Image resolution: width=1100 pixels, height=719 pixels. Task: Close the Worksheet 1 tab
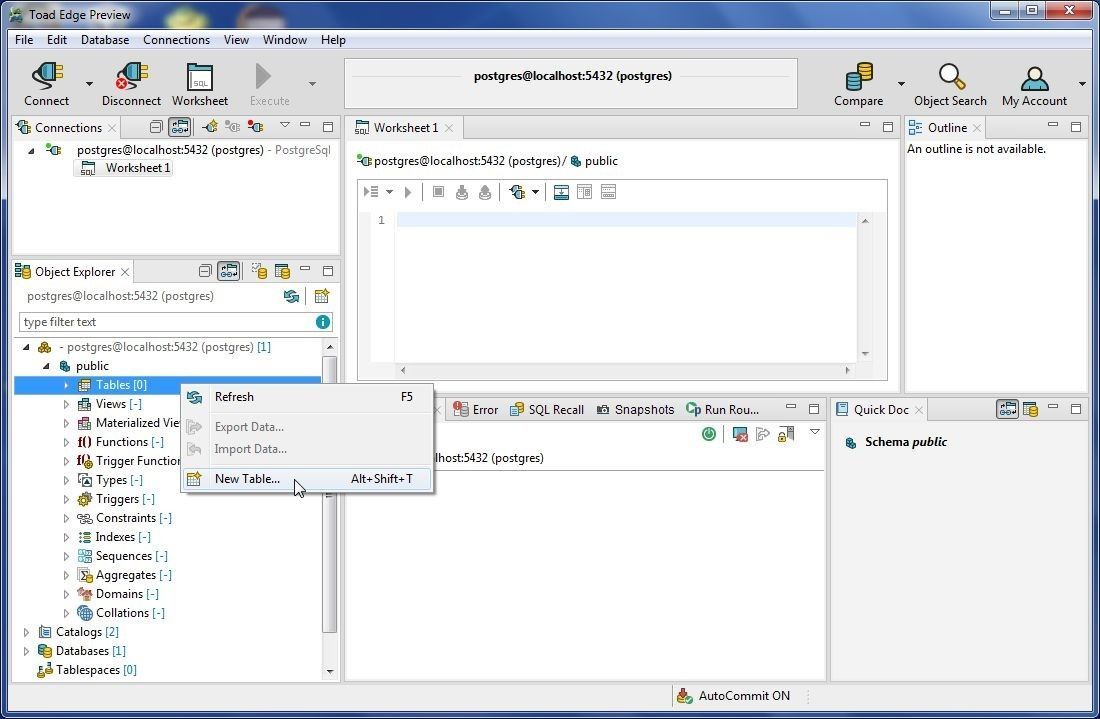pos(449,128)
